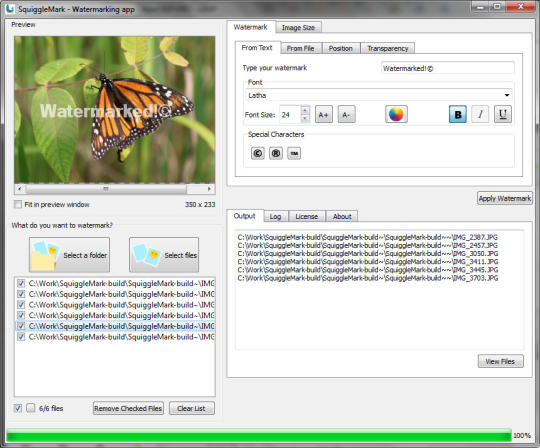Open the watermark color picker
The height and width of the screenshot is (448, 540).
(396, 114)
